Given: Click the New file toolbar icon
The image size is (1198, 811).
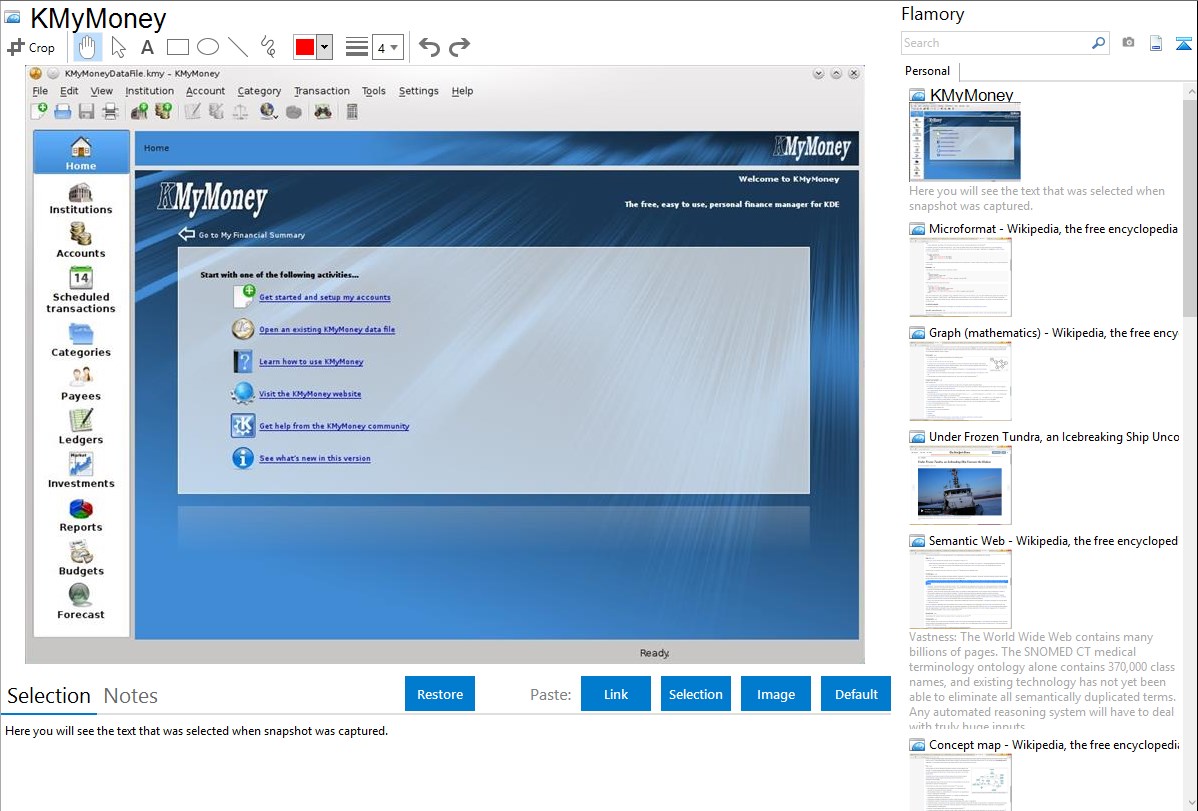Looking at the screenshot, I should [x=39, y=112].
